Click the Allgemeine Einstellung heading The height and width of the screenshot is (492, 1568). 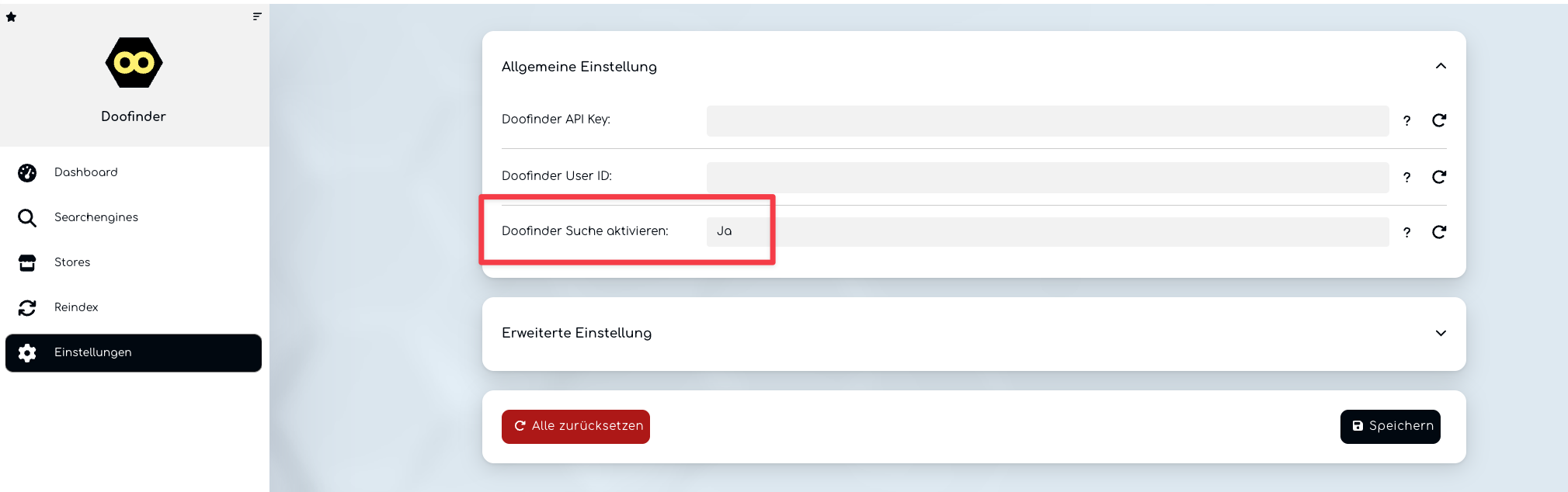click(579, 67)
